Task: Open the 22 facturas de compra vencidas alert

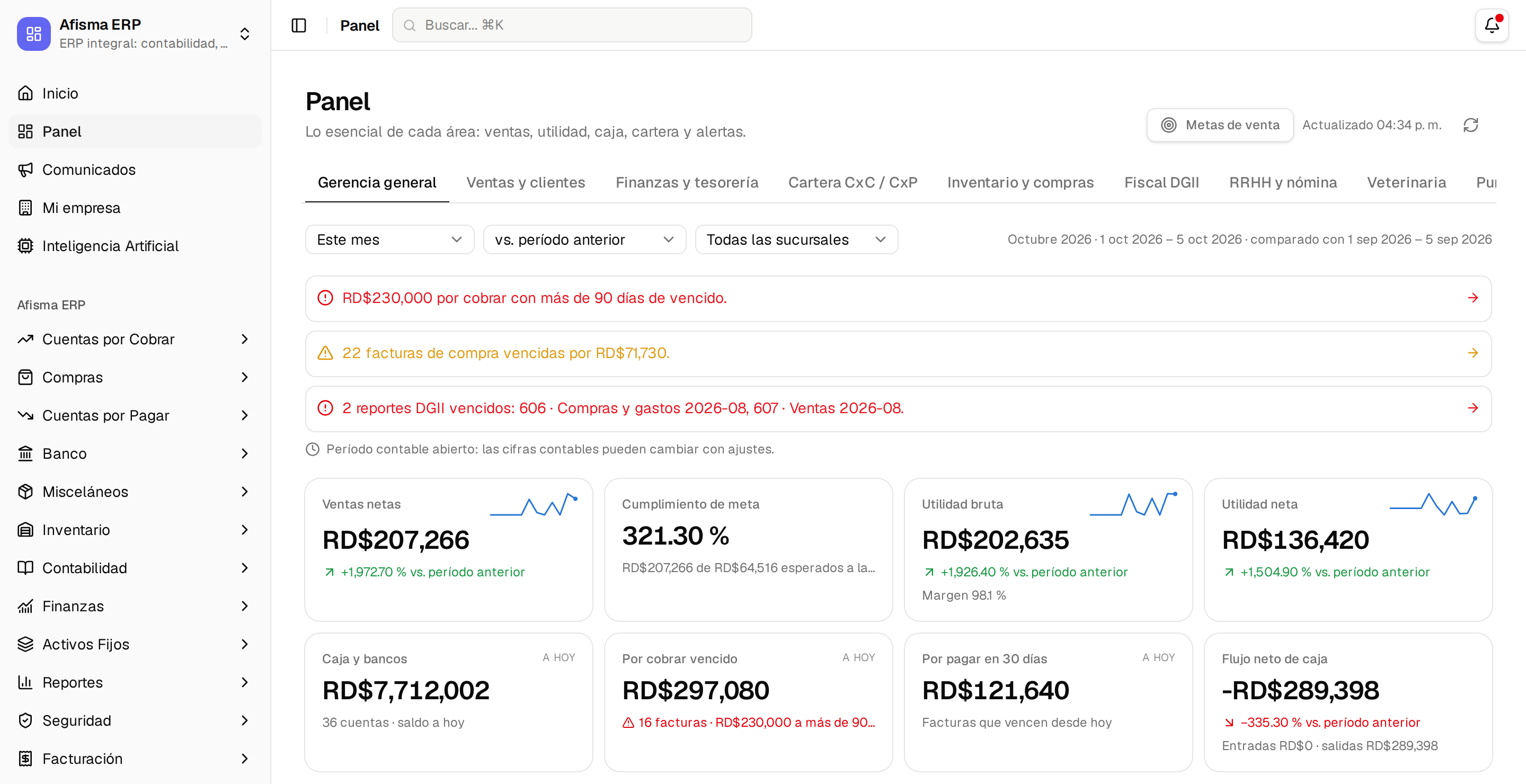Action: click(898, 353)
